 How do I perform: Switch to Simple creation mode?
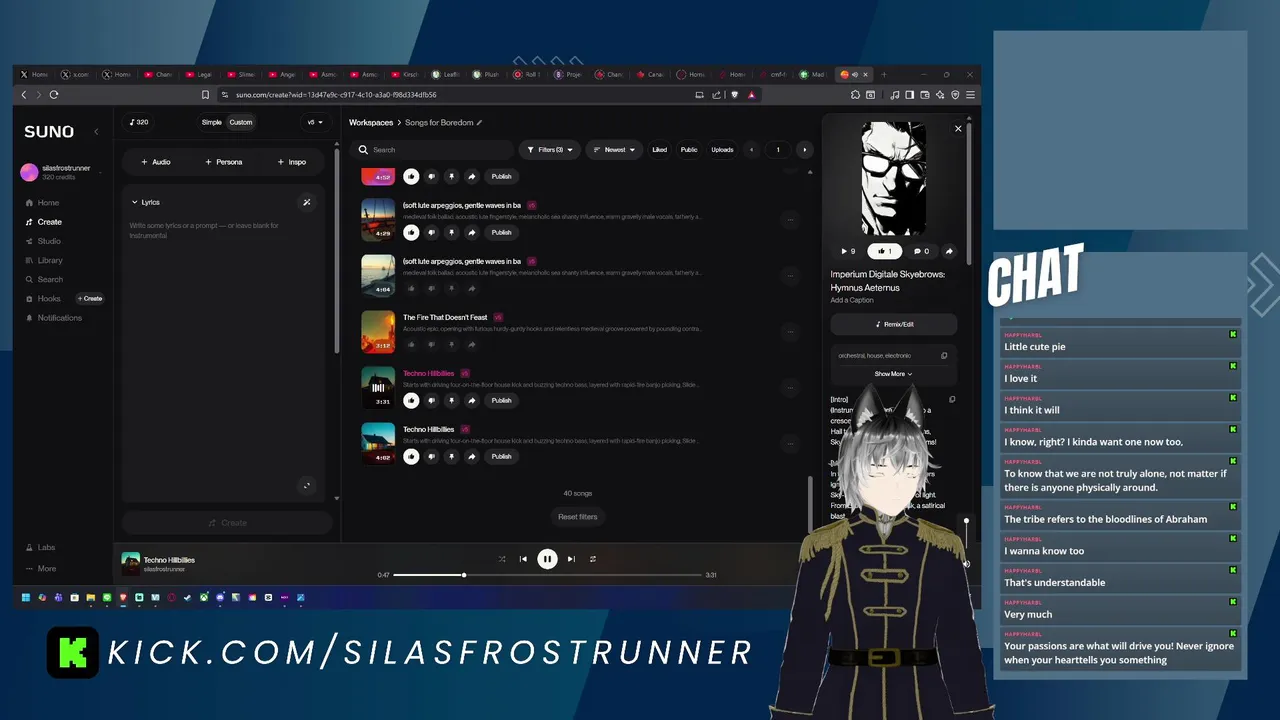coord(212,122)
